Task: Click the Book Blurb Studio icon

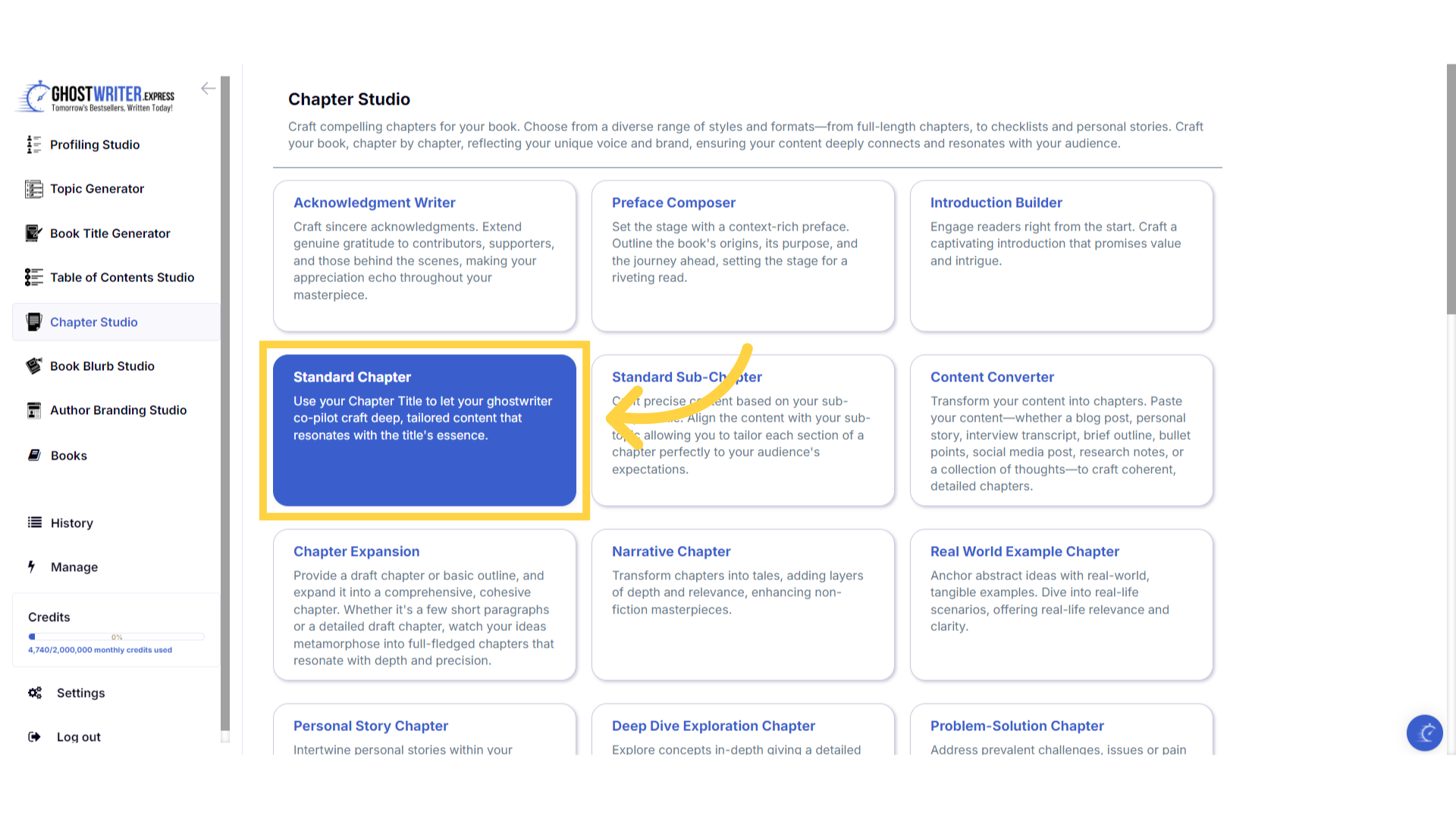Action: pyautogui.click(x=33, y=366)
